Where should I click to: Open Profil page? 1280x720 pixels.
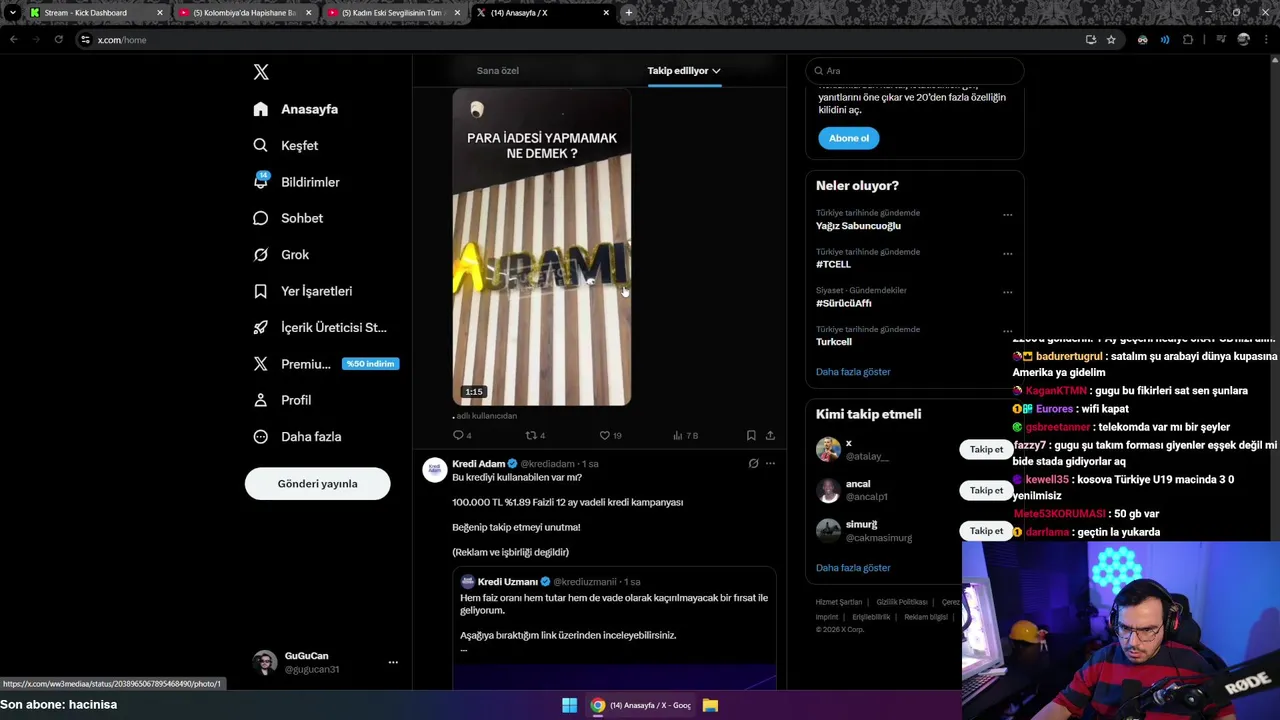point(282,400)
